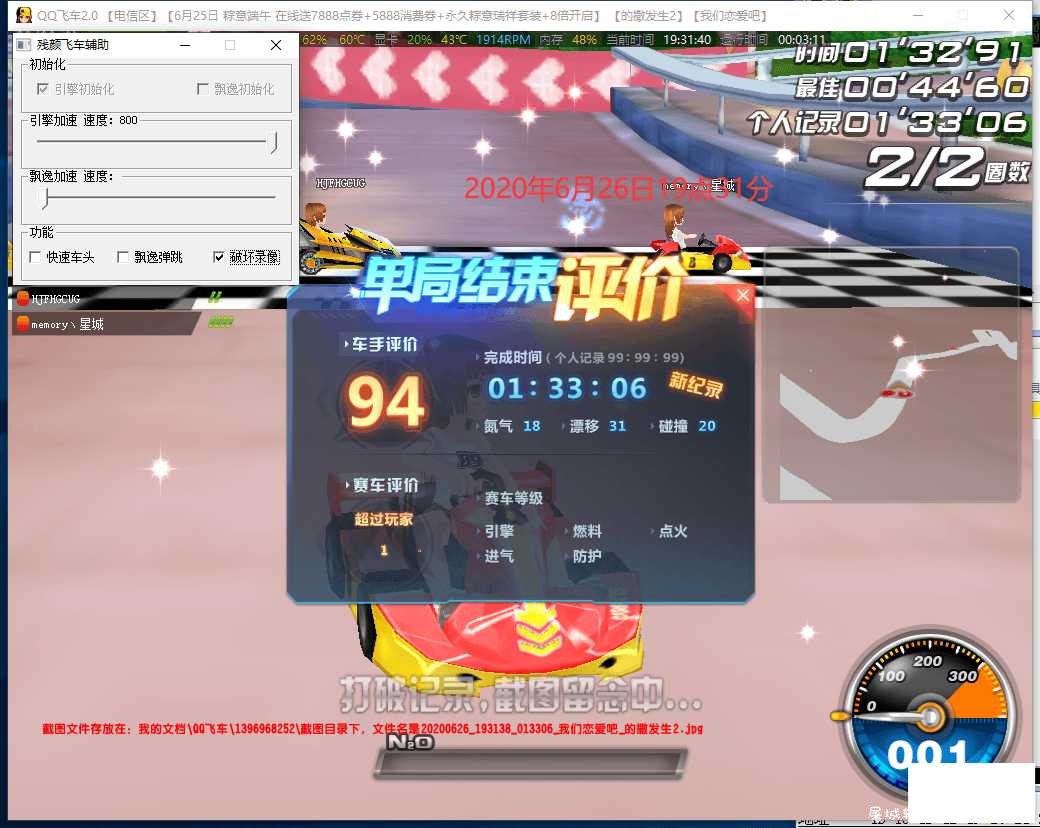Click the 赛车评价 heading

(385, 485)
